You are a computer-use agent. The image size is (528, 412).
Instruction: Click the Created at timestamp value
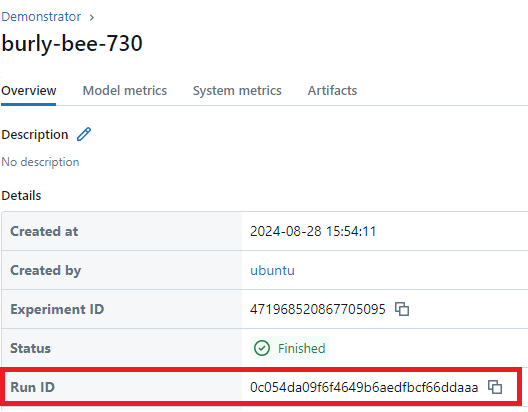[x=313, y=231]
